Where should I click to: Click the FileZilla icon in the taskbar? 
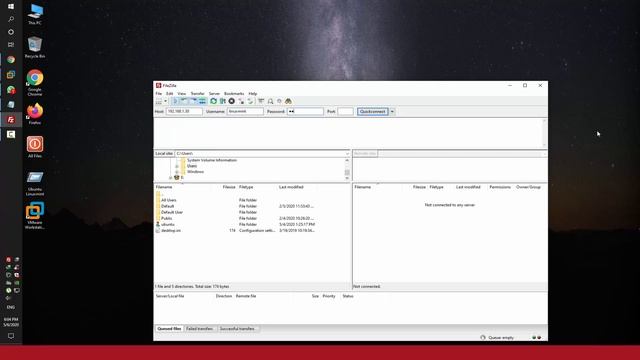[11, 120]
